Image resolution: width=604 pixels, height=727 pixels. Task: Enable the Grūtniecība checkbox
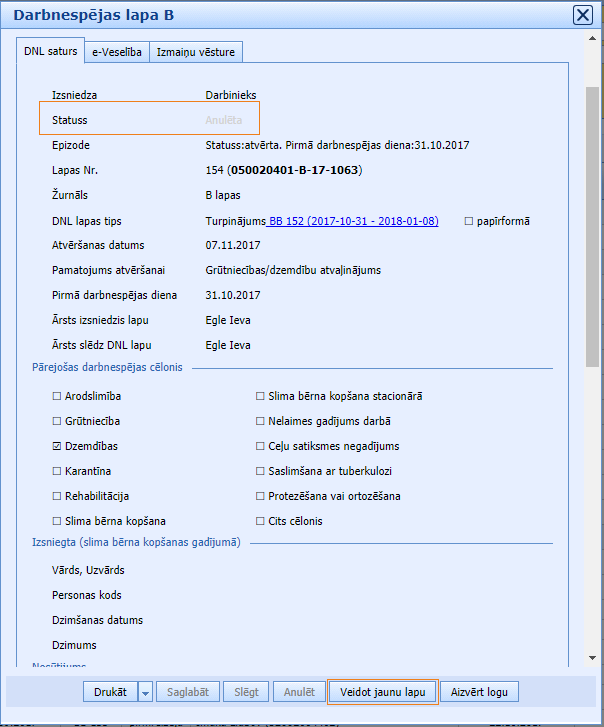point(57,422)
